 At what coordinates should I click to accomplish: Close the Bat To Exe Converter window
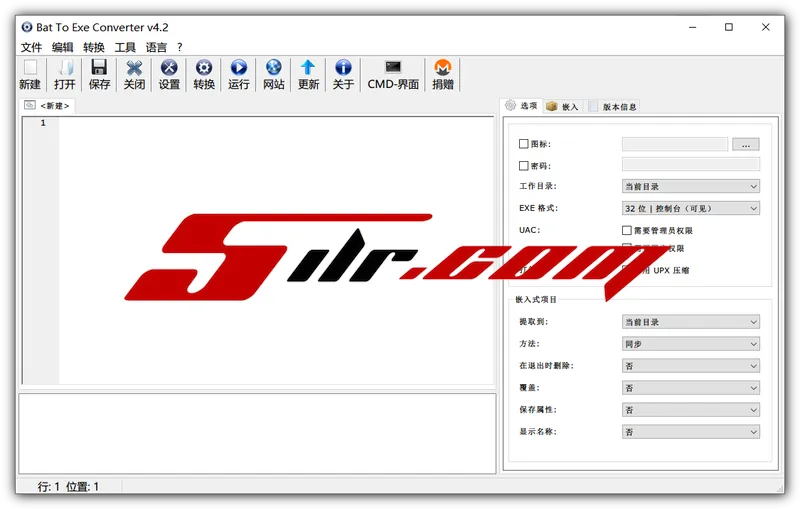[765, 27]
